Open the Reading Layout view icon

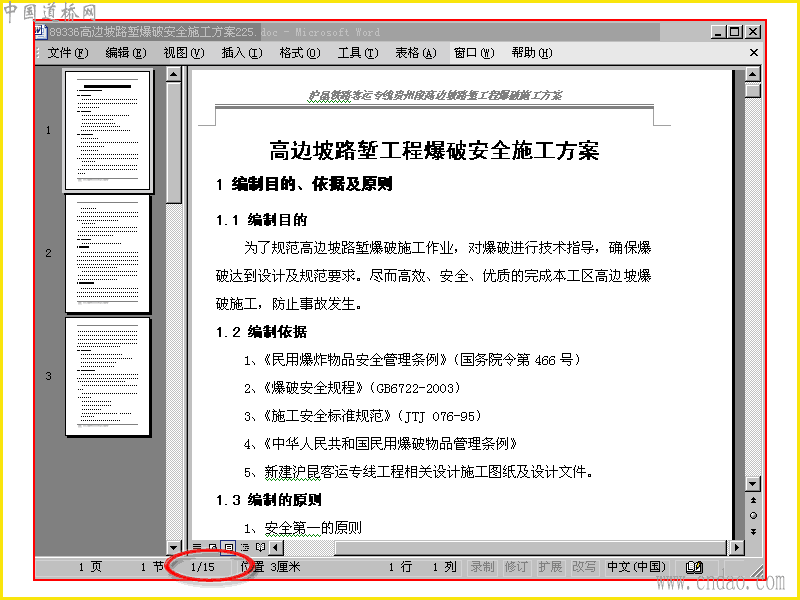261,547
